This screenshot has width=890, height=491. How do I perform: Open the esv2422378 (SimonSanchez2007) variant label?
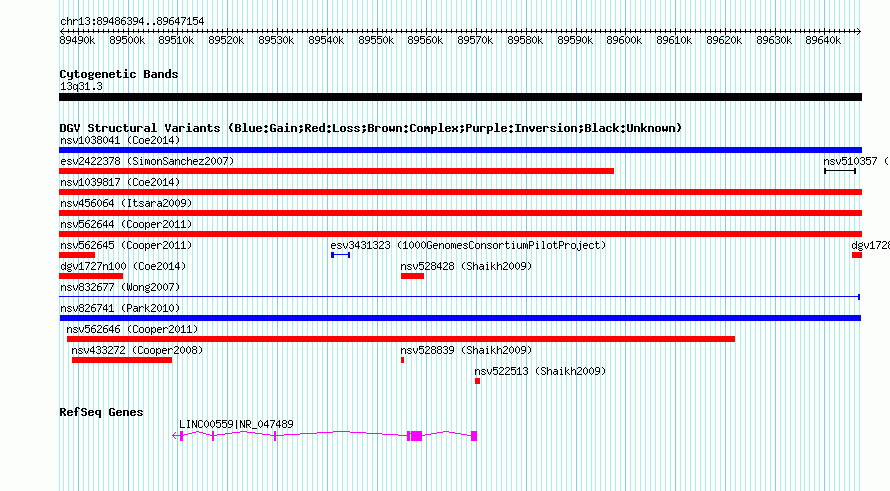pyautogui.click(x=147, y=161)
